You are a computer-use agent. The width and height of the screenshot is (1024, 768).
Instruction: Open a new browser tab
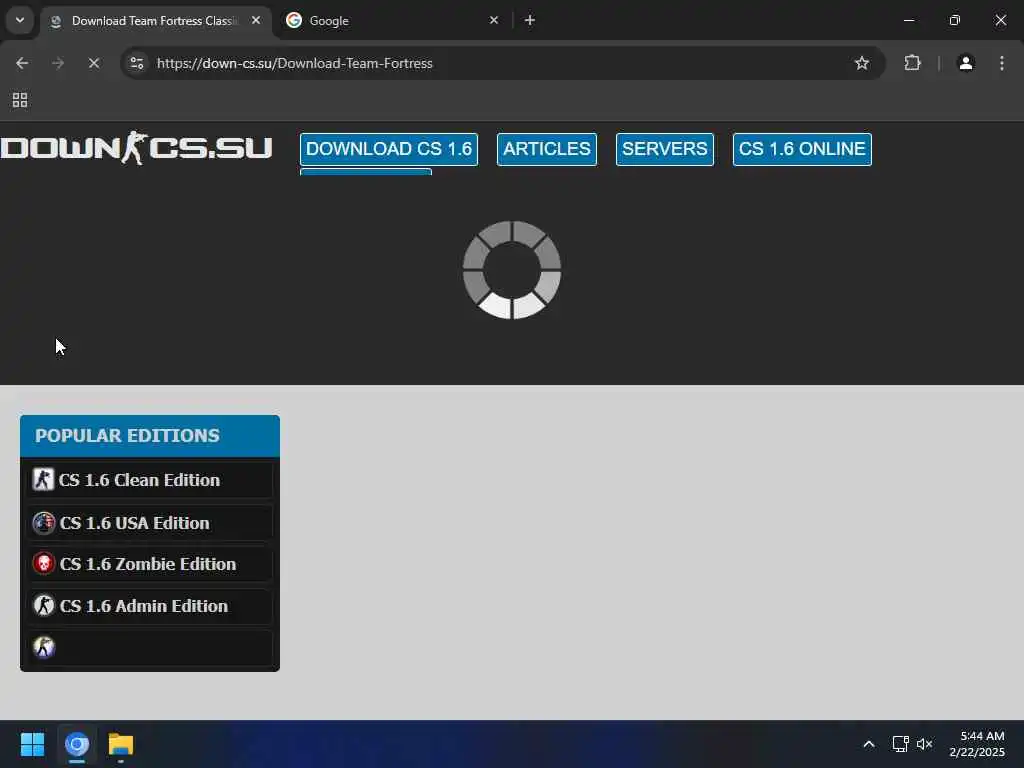(530, 20)
